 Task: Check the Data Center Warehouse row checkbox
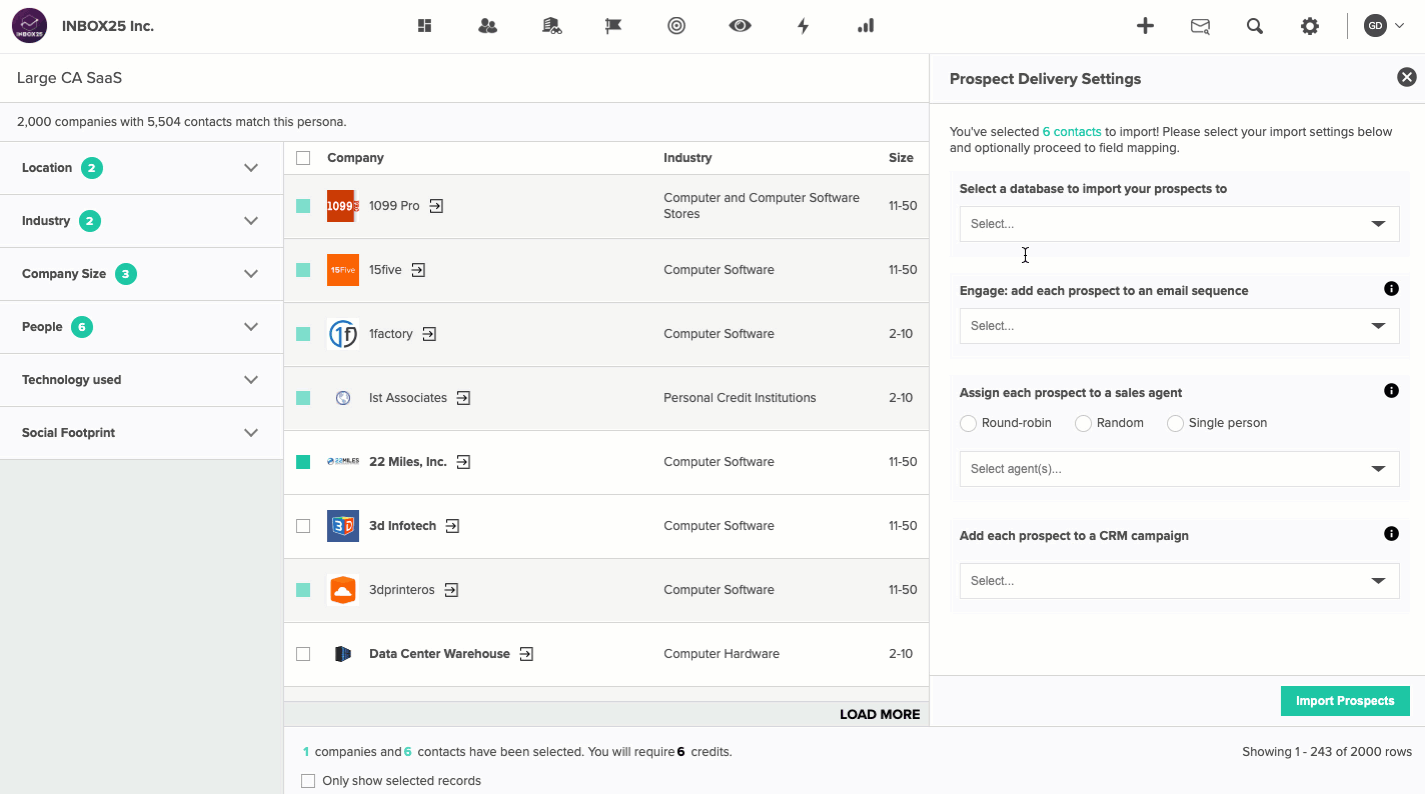point(303,654)
